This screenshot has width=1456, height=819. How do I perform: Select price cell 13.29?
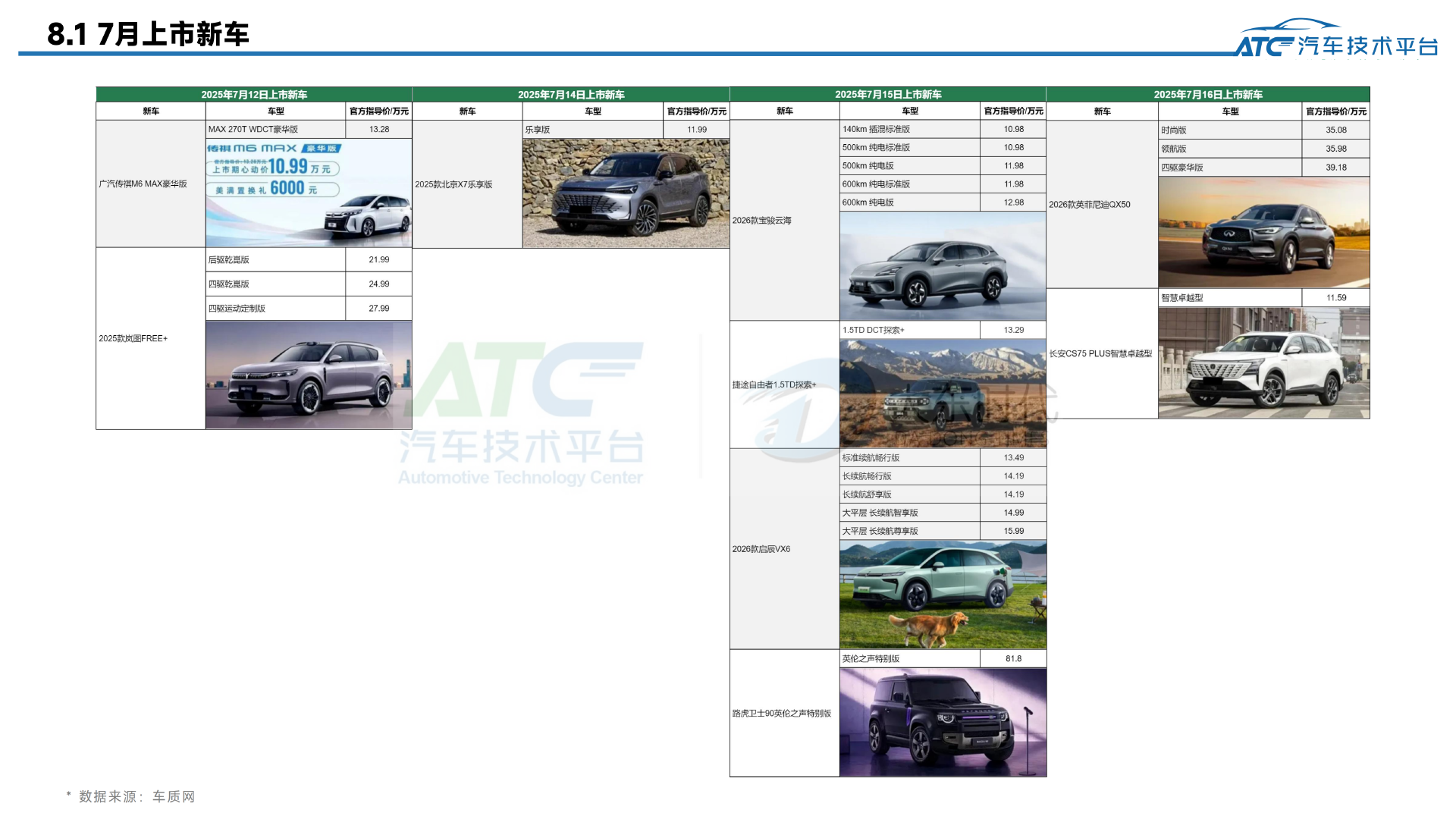click(1014, 330)
